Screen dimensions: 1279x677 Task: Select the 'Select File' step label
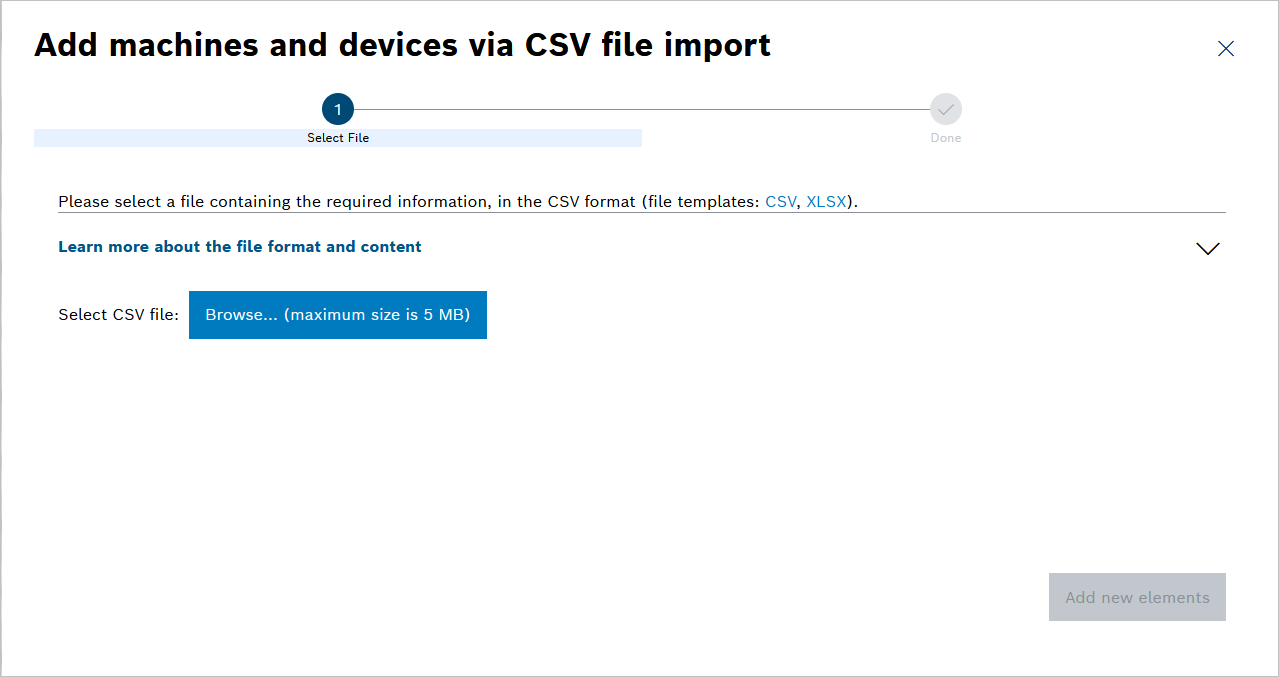[x=338, y=138]
